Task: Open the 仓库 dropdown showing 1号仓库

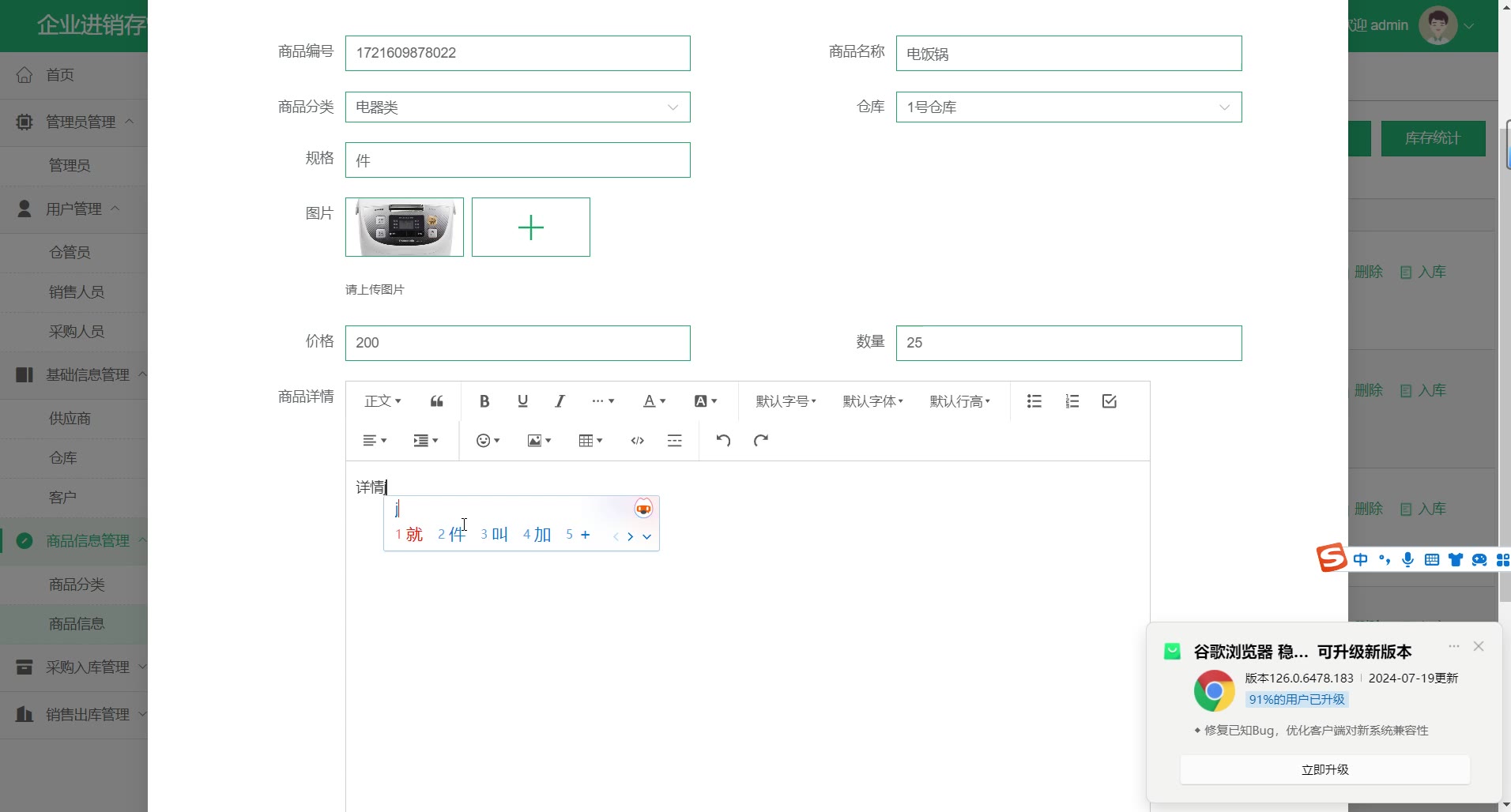Action: (1068, 107)
